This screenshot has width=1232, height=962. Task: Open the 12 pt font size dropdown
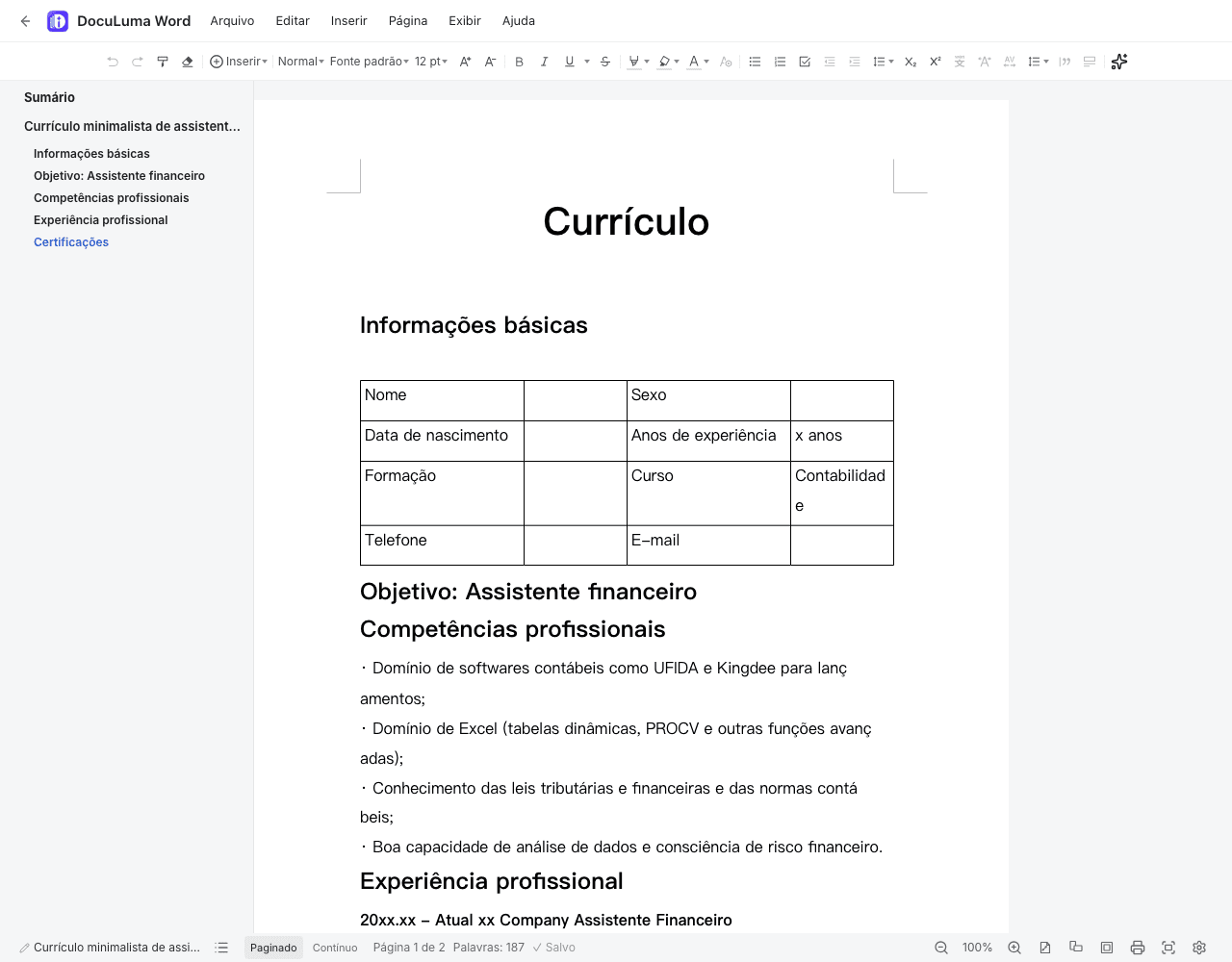pyautogui.click(x=431, y=62)
